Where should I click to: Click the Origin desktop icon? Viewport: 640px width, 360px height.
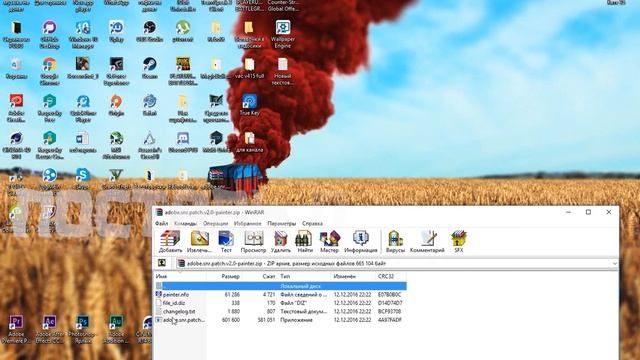(x=116, y=104)
